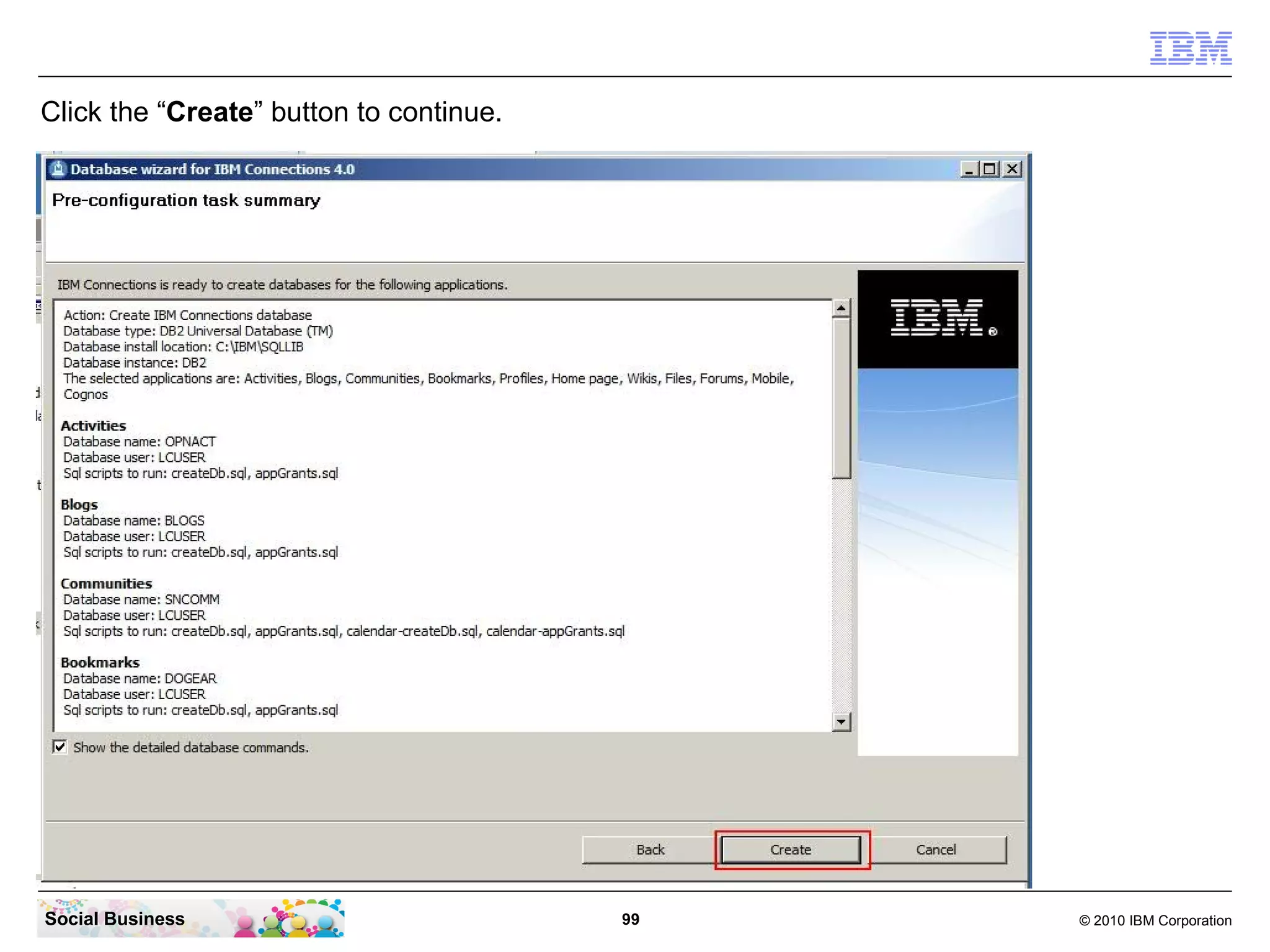This screenshot has width=1270, height=952.
Task: Click the wizard title bar icon
Action: 58,169
